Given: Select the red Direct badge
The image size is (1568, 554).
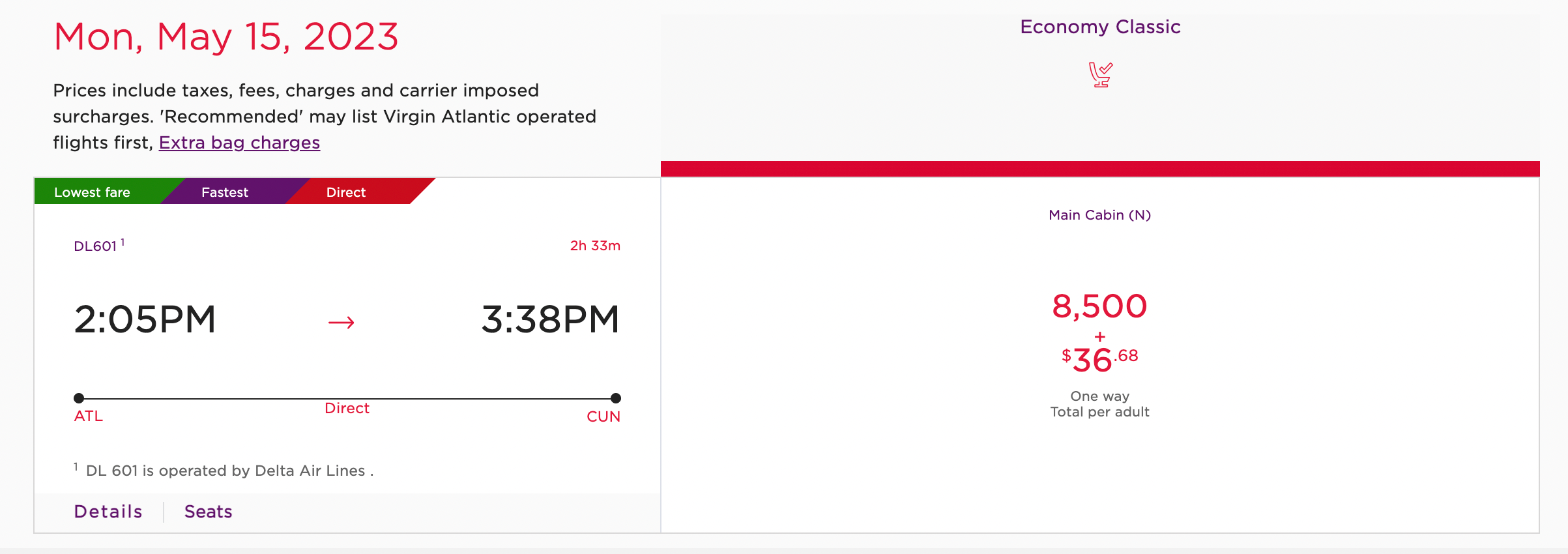Looking at the screenshot, I should click(346, 192).
